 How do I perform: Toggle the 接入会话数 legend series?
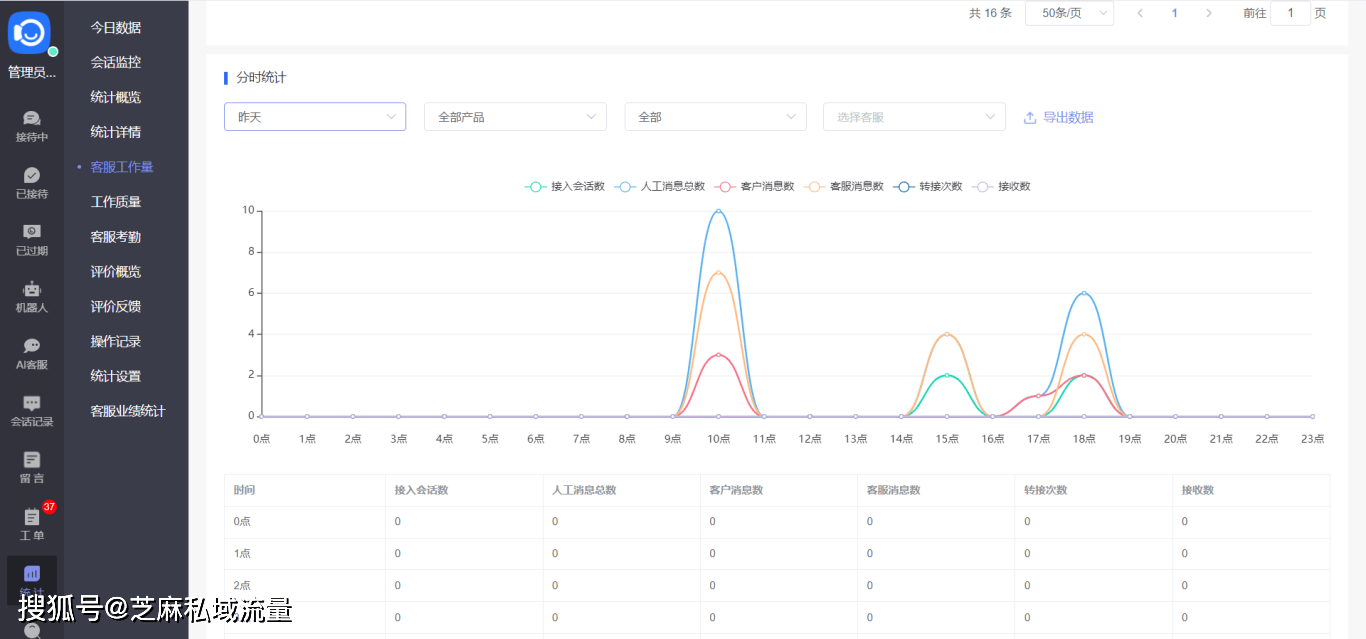coord(565,187)
